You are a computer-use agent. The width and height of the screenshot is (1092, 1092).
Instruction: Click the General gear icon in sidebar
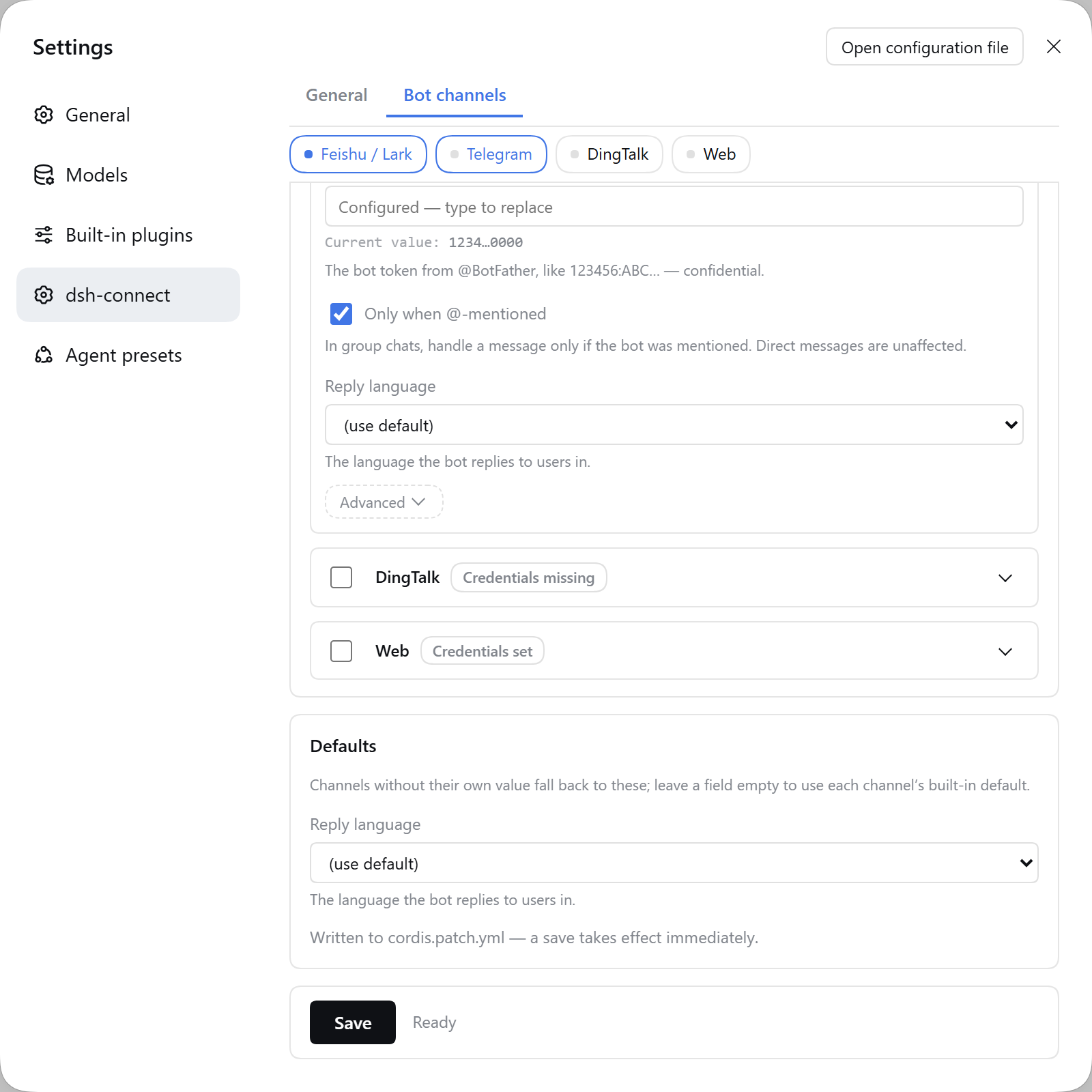click(x=44, y=115)
